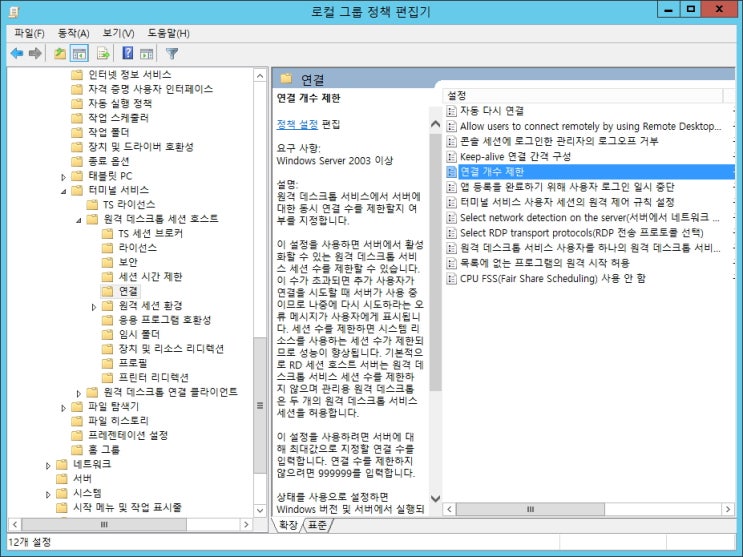Image resolution: width=743 pixels, height=557 pixels.
Task: Click the policy icon for Select RDP transport protocols
Action: pos(452,233)
